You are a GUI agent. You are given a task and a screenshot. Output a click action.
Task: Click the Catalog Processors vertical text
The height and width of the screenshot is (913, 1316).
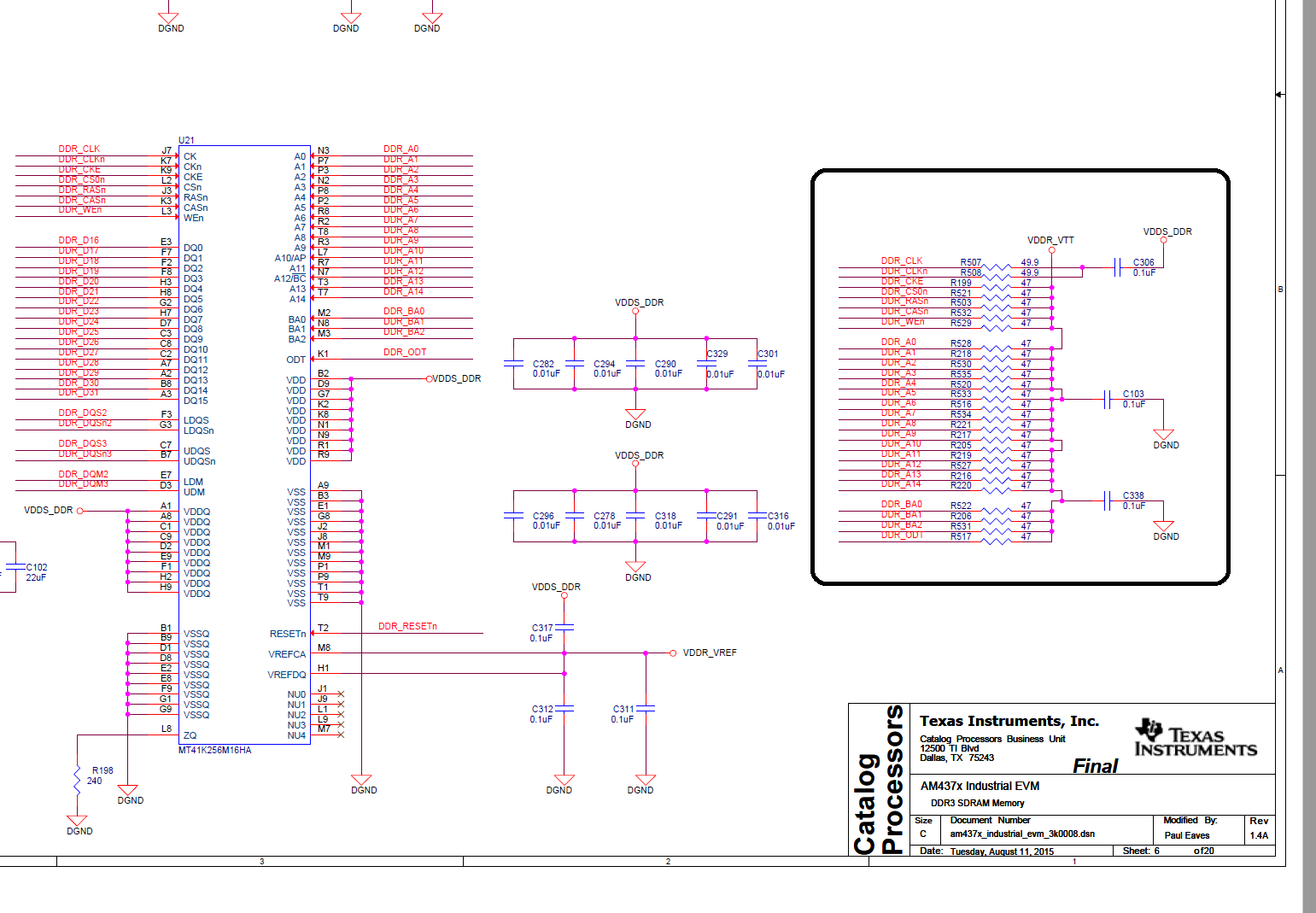(x=879, y=779)
